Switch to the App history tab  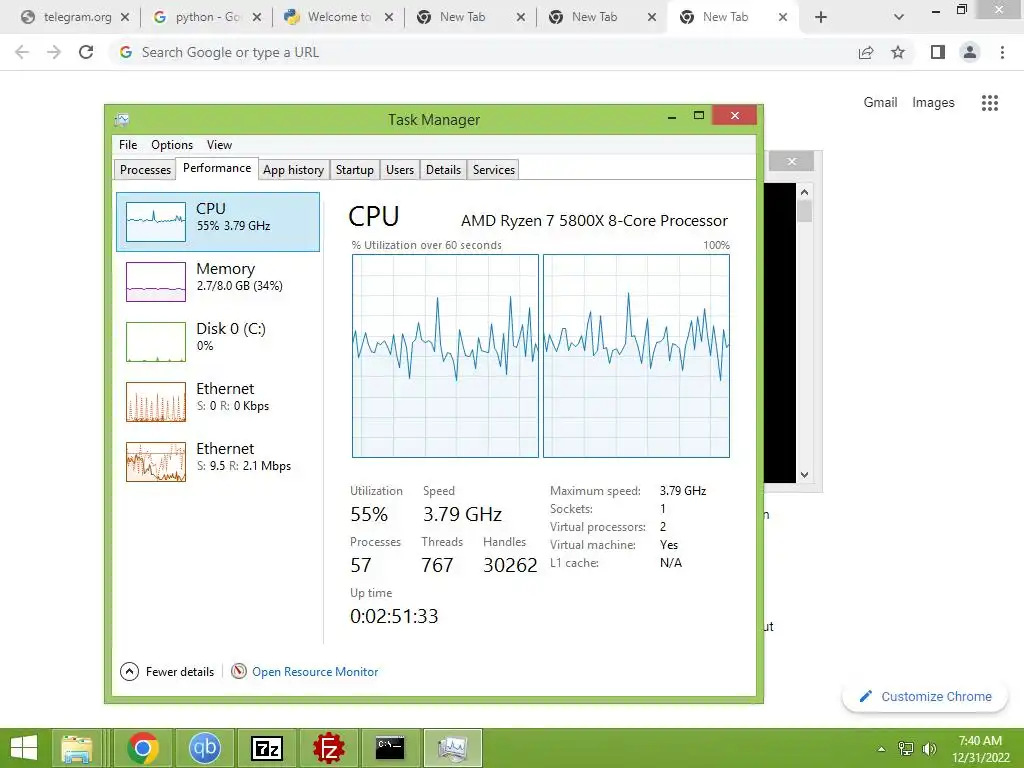(x=293, y=170)
